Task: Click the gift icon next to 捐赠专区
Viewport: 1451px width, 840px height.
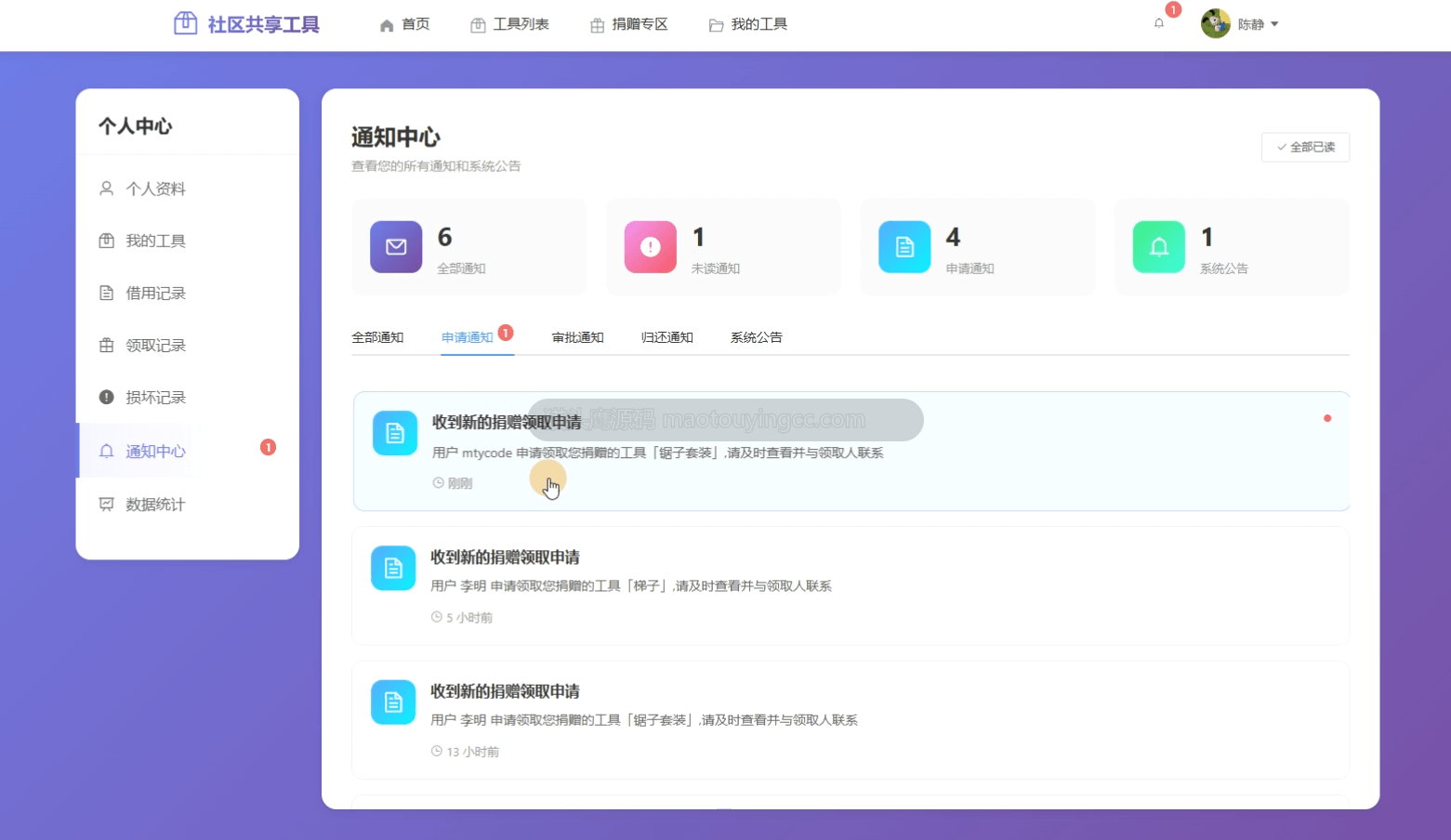Action: coord(597,25)
